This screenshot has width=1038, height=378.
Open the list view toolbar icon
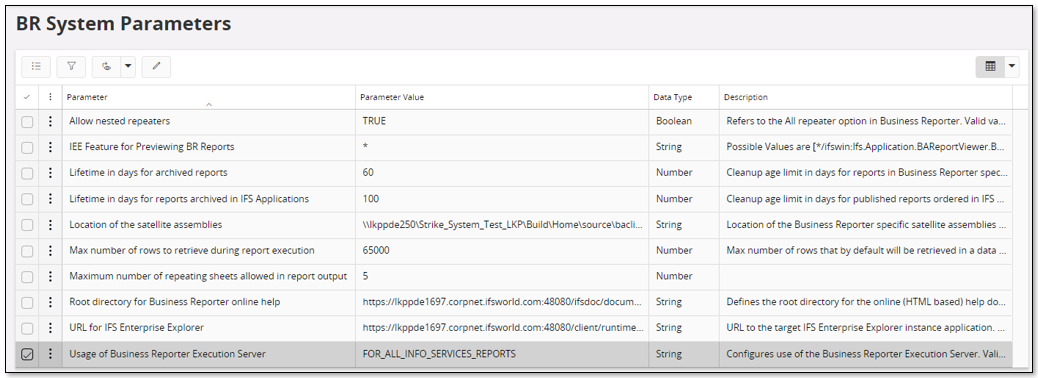(x=36, y=66)
